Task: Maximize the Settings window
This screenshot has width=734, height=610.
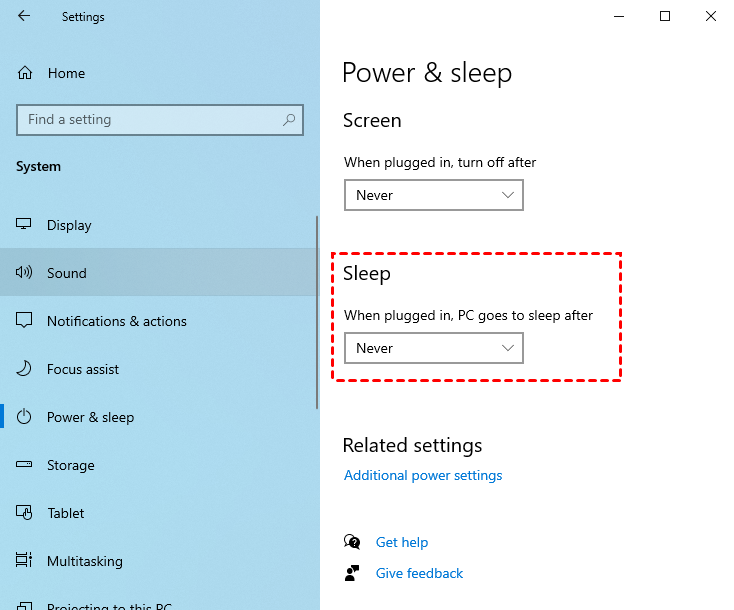Action: tap(665, 16)
